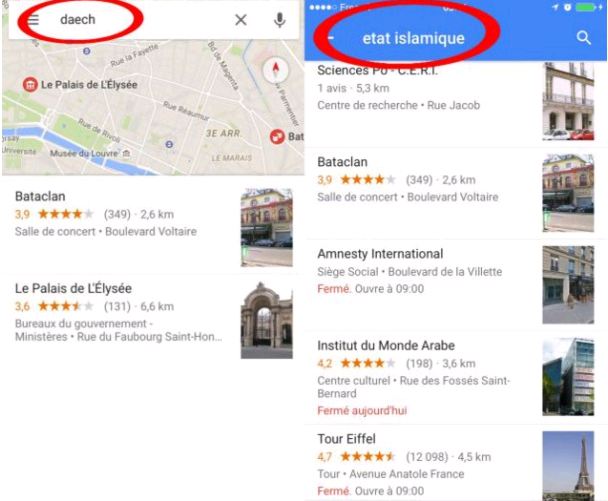Open the Amnesty International result
Viewport: 608px width, 501px height.
tap(456, 285)
